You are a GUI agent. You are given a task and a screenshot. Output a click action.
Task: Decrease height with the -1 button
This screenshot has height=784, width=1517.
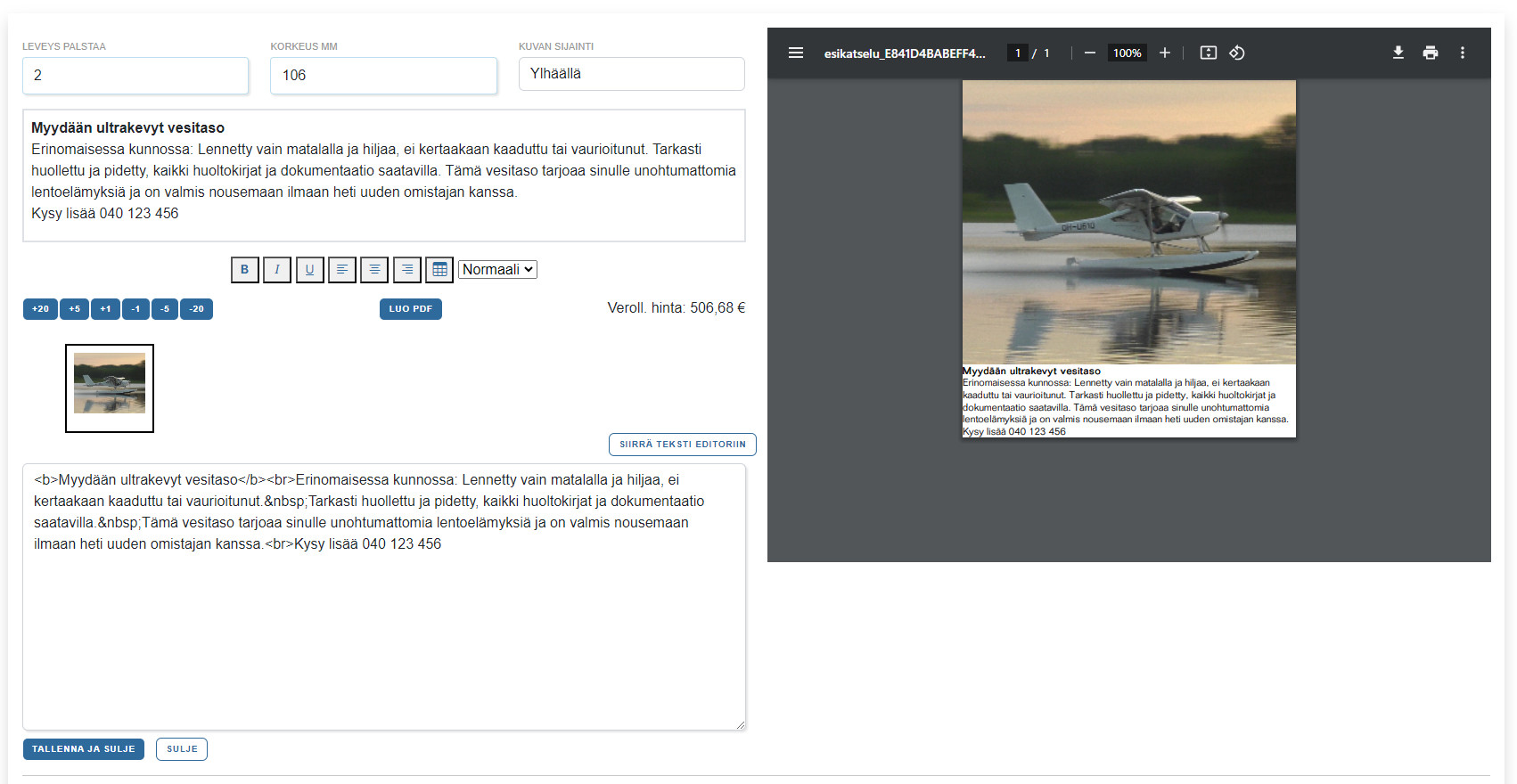[x=135, y=309]
